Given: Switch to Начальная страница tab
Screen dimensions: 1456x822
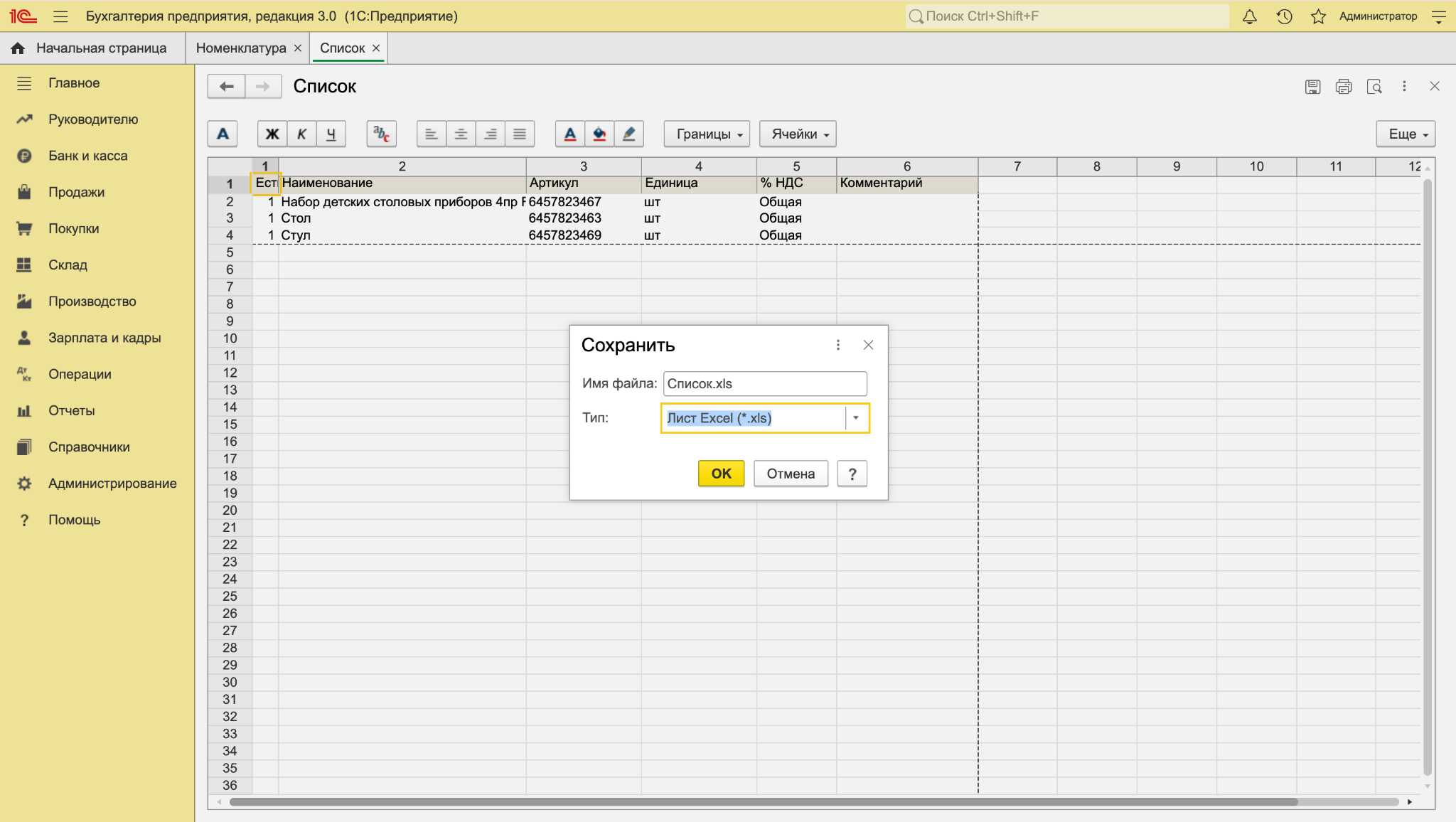Looking at the screenshot, I should click(x=92, y=48).
